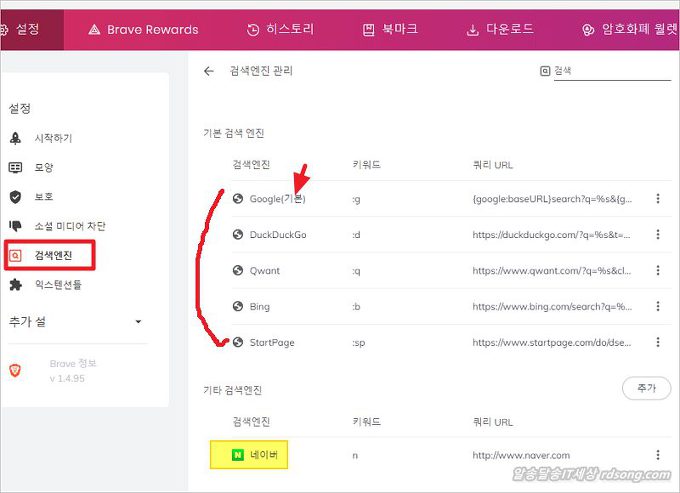This screenshot has height=493, width=680.
Task: Expand the 추가 설정 section arrow
Action: 138,322
